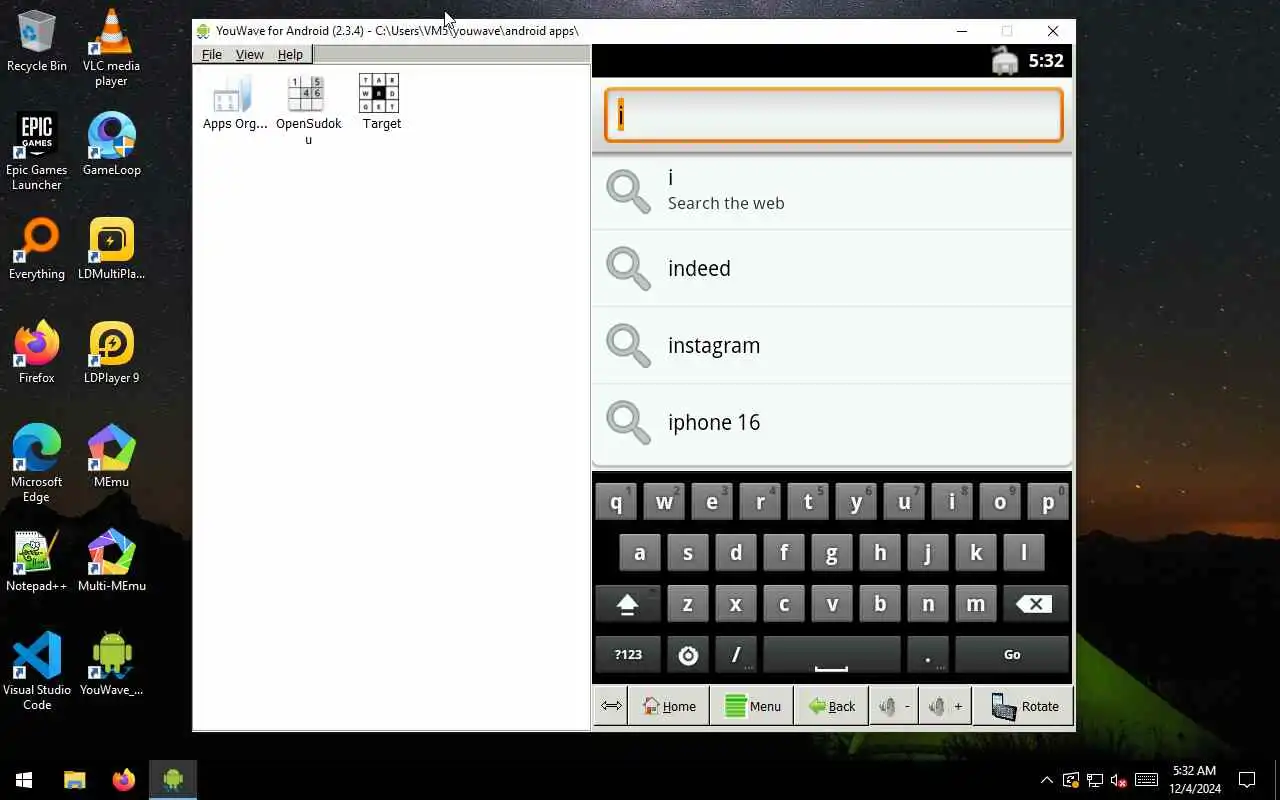The height and width of the screenshot is (800, 1280).
Task: Tap the a key on the keyboard
Action: [640, 553]
